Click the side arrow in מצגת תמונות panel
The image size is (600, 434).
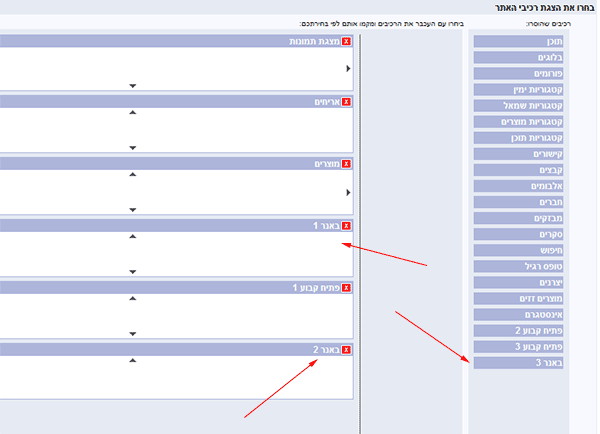coord(348,68)
